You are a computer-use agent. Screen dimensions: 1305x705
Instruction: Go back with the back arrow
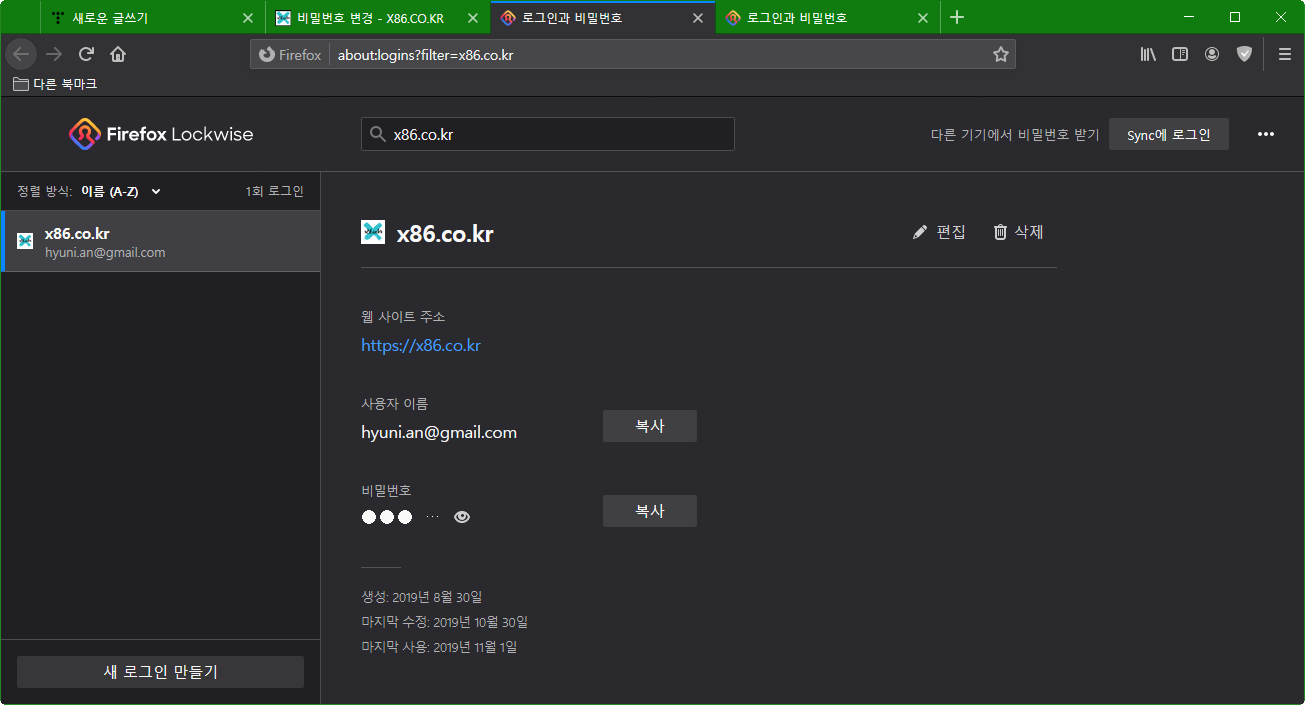pyautogui.click(x=22, y=54)
